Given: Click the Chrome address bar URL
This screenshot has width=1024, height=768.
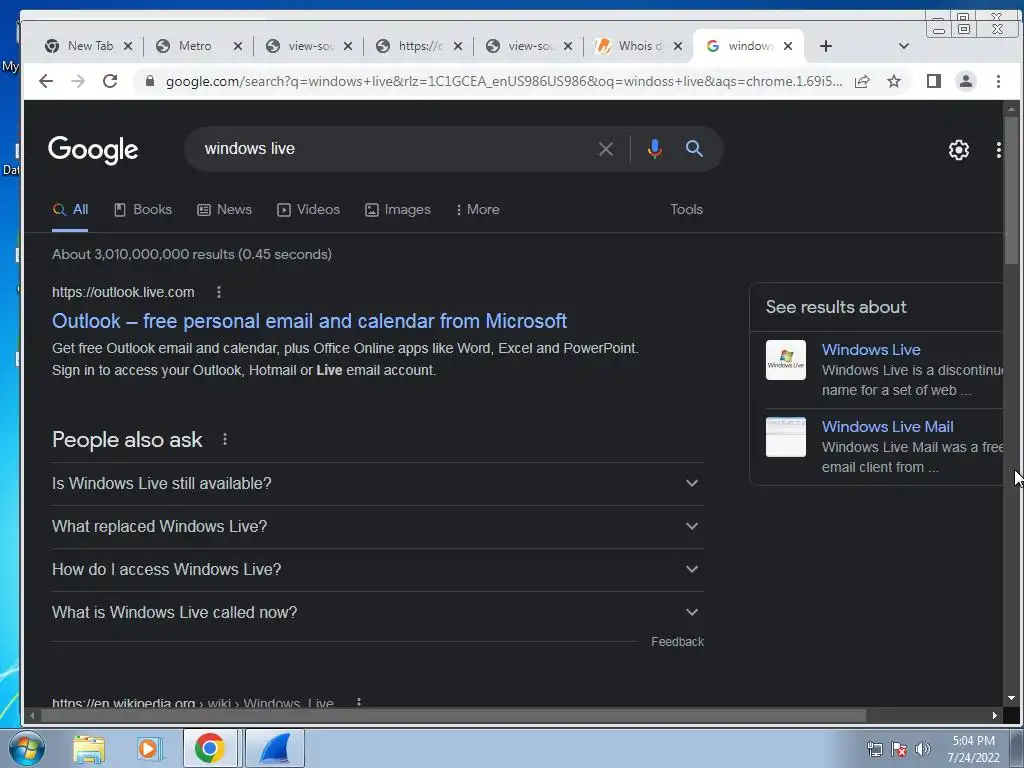Looking at the screenshot, I should click(x=504, y=81).
